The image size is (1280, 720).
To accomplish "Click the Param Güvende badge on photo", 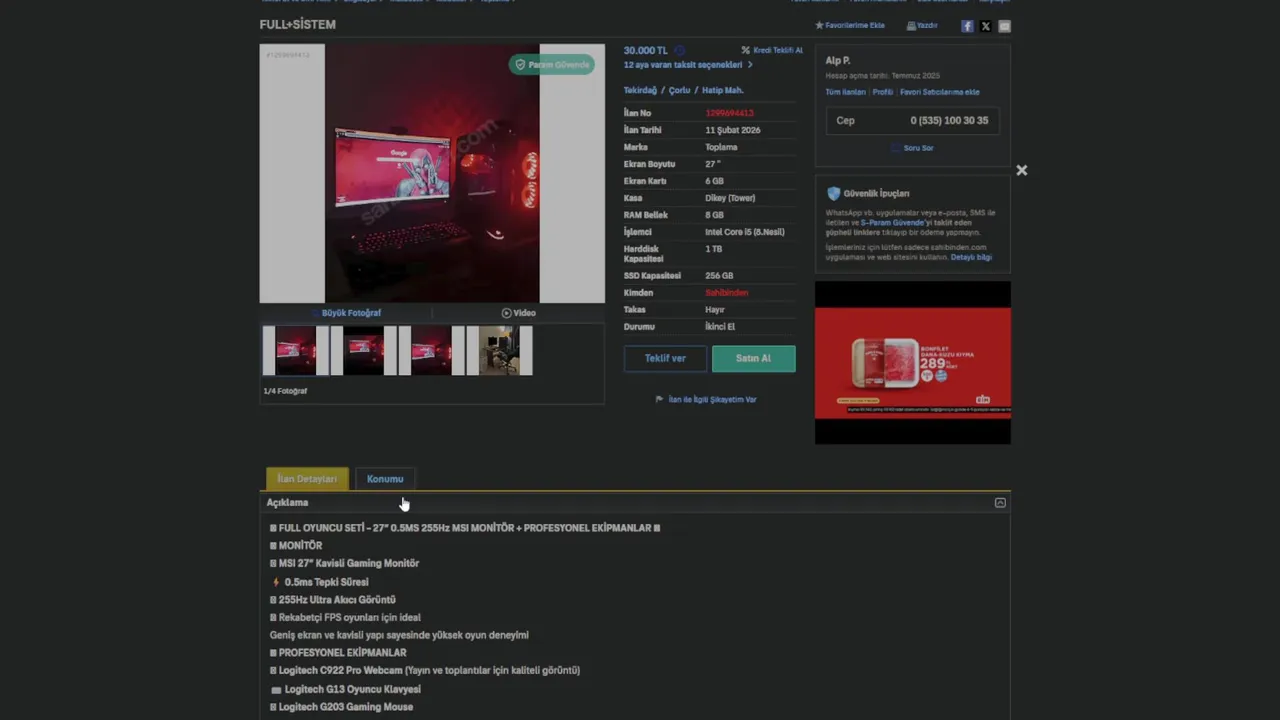I will pyautogui.click(x=552, y=64).
